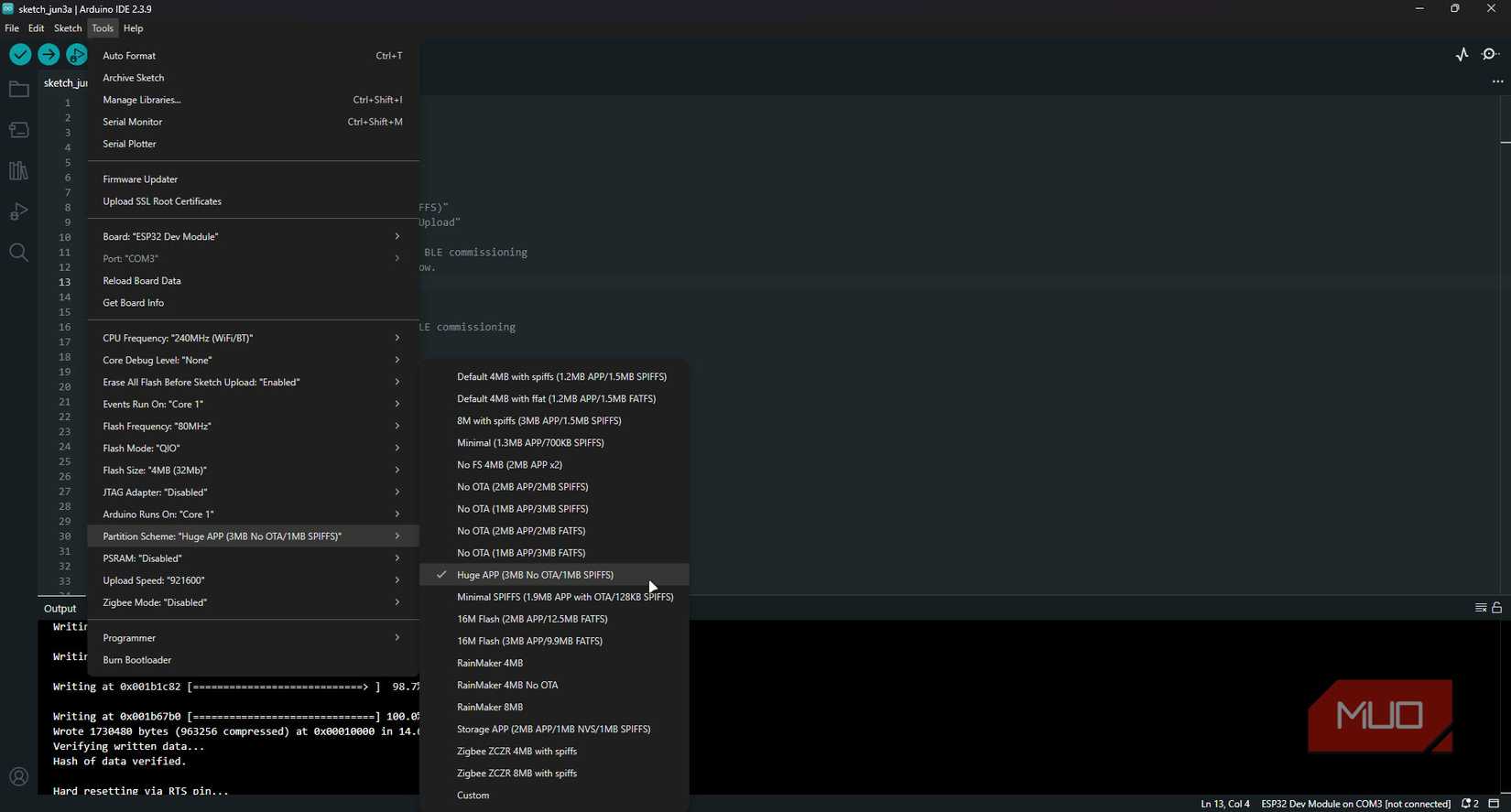Expand Flash Mode "QIO" submenu
Image resolution: width=1511 pixels, height=812 pixels.
253,448
